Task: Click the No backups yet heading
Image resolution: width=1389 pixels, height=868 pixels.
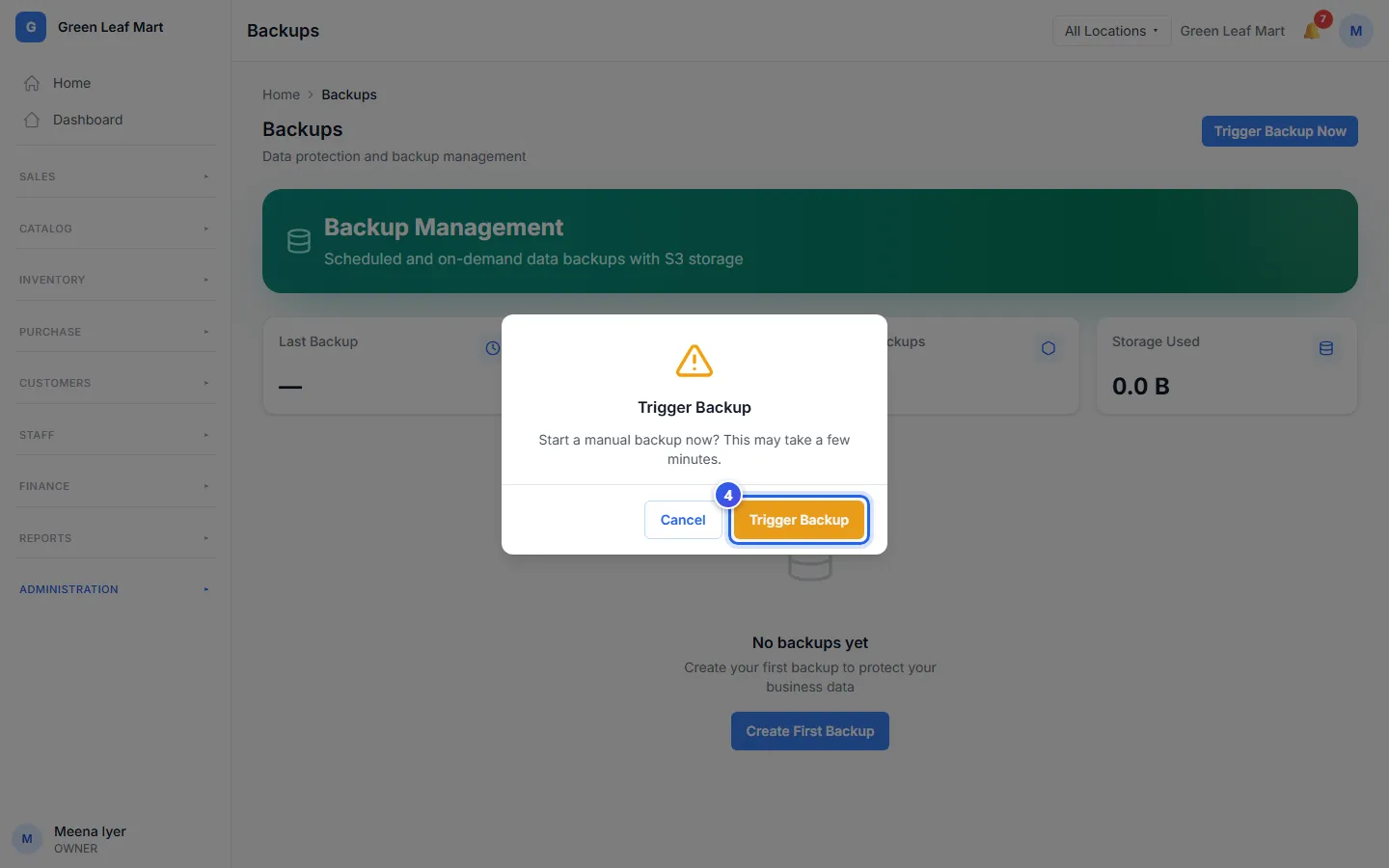Action: pos(810,642)
